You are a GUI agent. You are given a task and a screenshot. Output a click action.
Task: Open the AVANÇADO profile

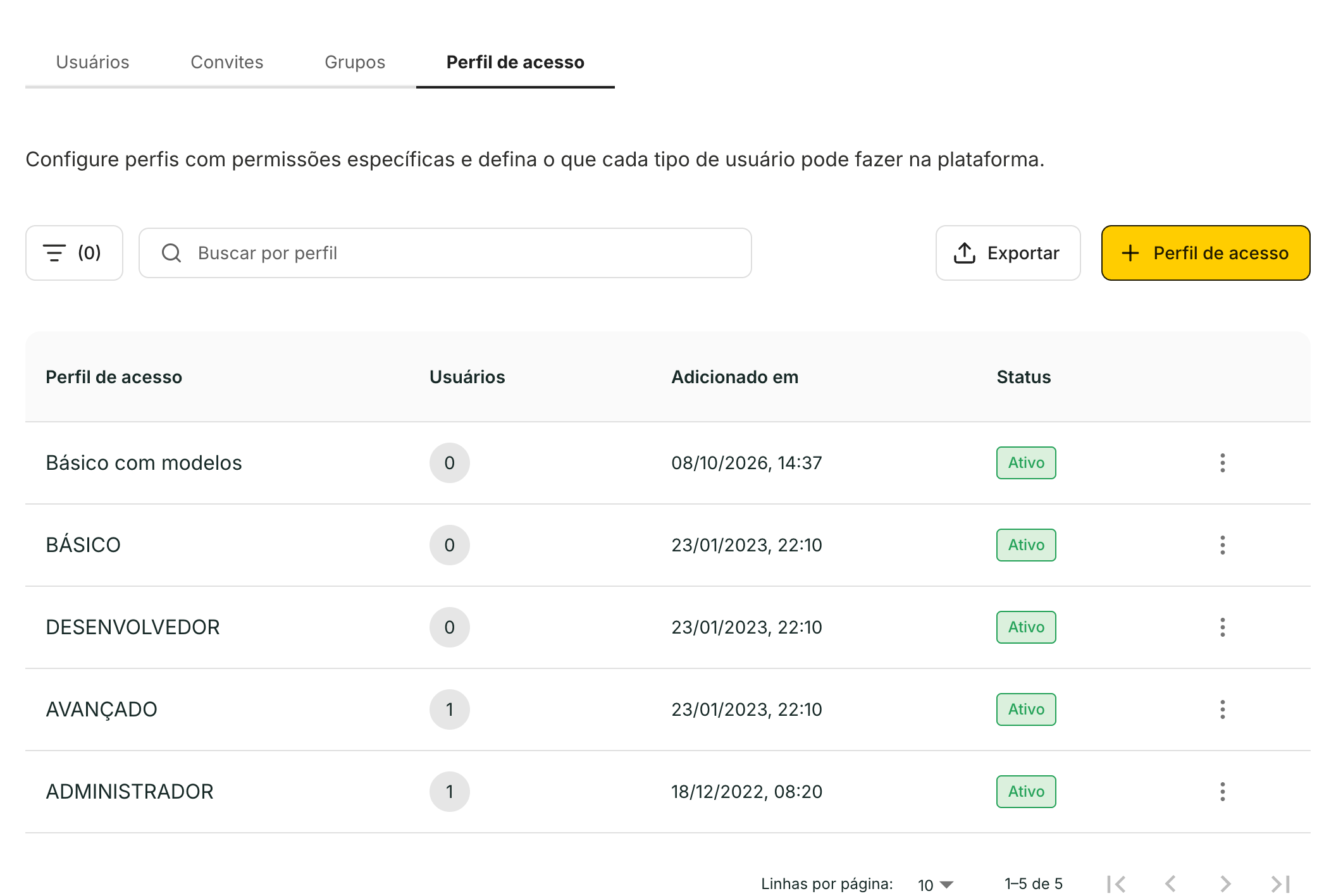click(102, 709)
